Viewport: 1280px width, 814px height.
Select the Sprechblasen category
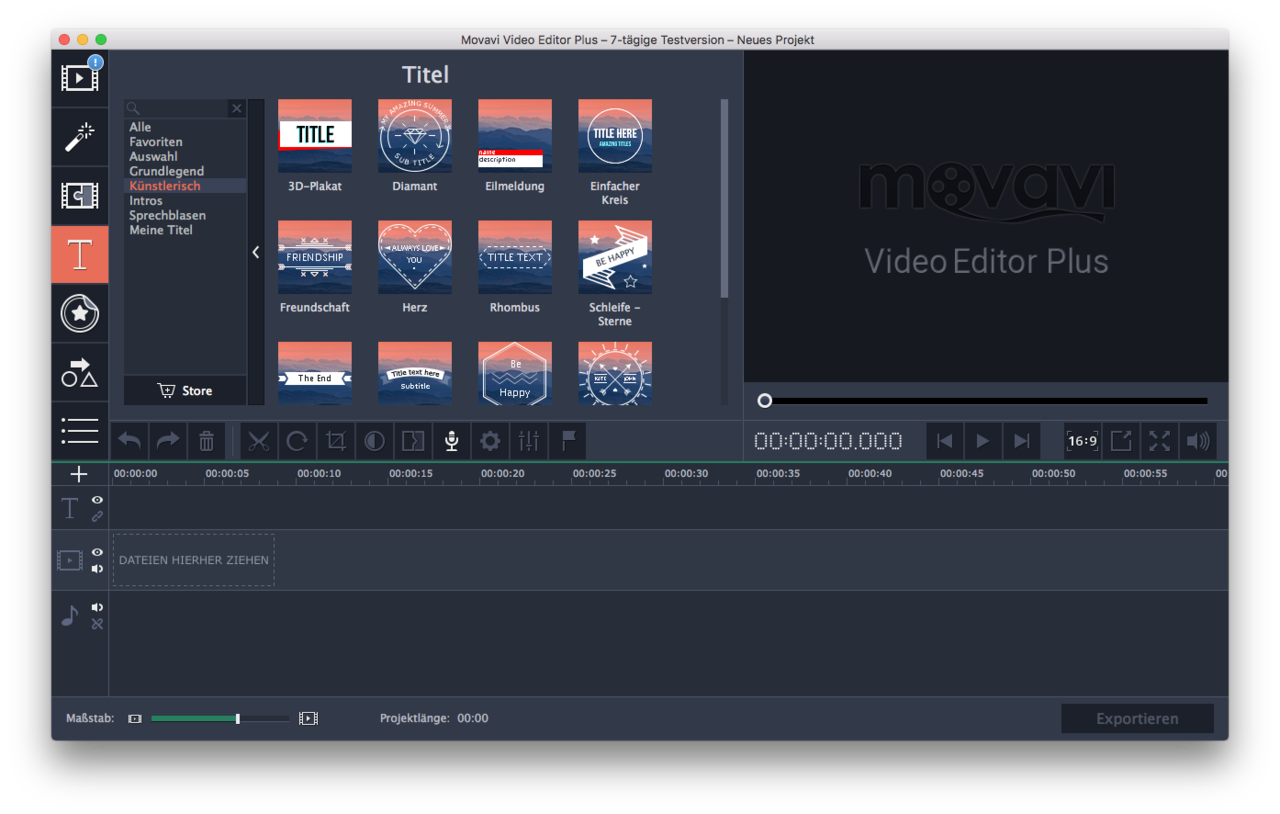pyautogui.click(x=167, y=215)
